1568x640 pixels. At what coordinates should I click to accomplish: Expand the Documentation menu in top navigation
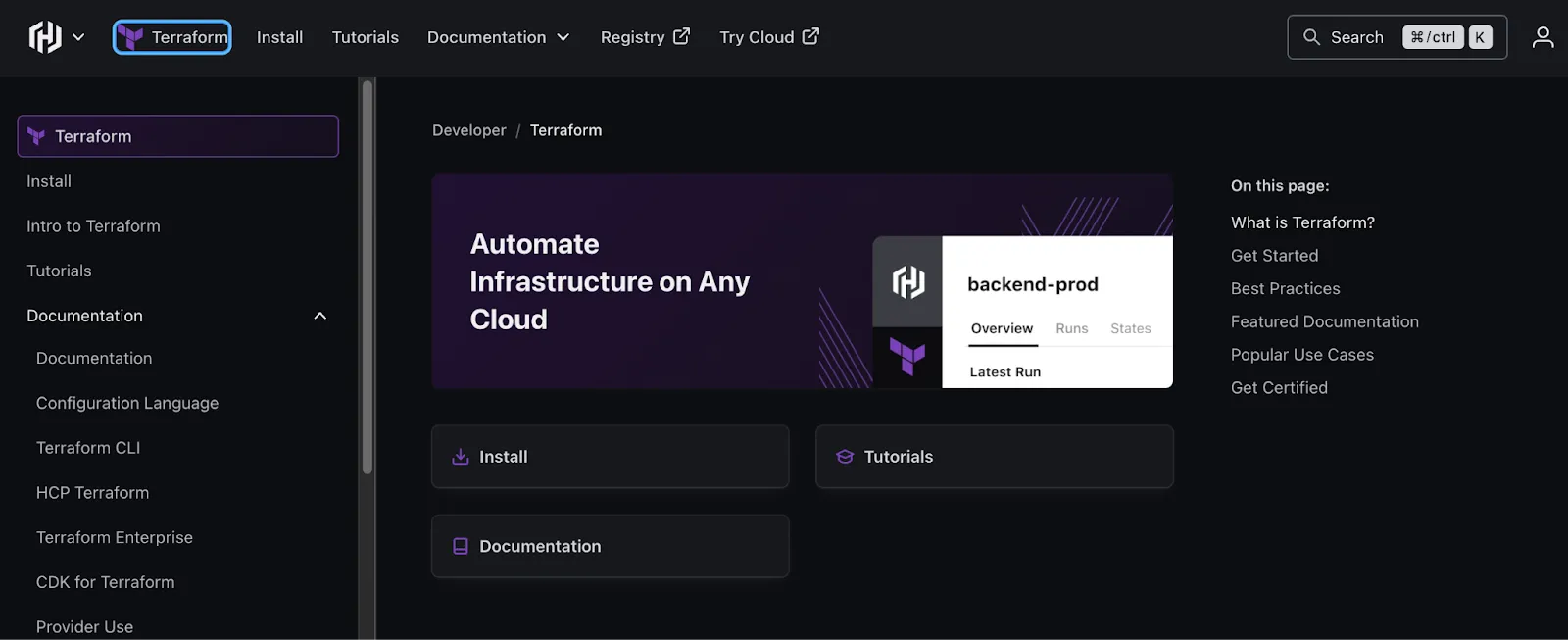498,37
